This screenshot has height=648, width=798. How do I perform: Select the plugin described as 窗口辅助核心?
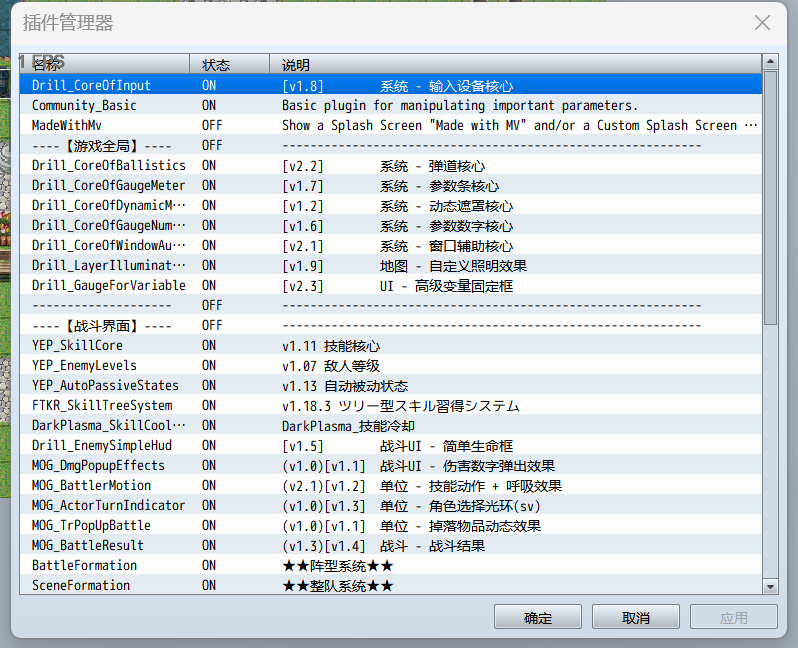pyautogui.click(x=391, y=245)
